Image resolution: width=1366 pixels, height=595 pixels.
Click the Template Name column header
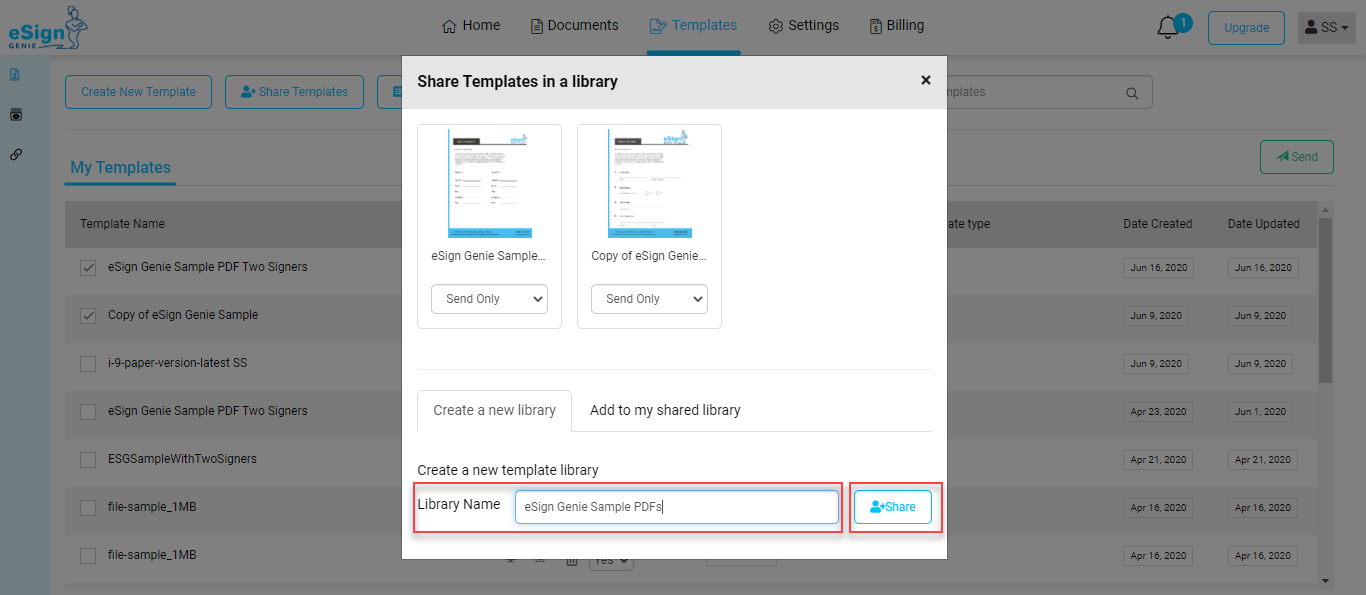pos(122,224)
